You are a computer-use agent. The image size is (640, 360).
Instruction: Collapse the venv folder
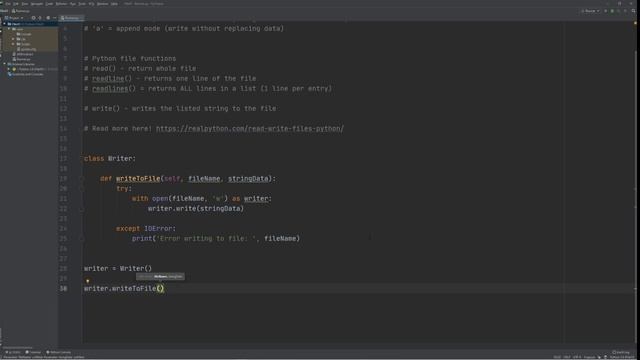(9, 29)
